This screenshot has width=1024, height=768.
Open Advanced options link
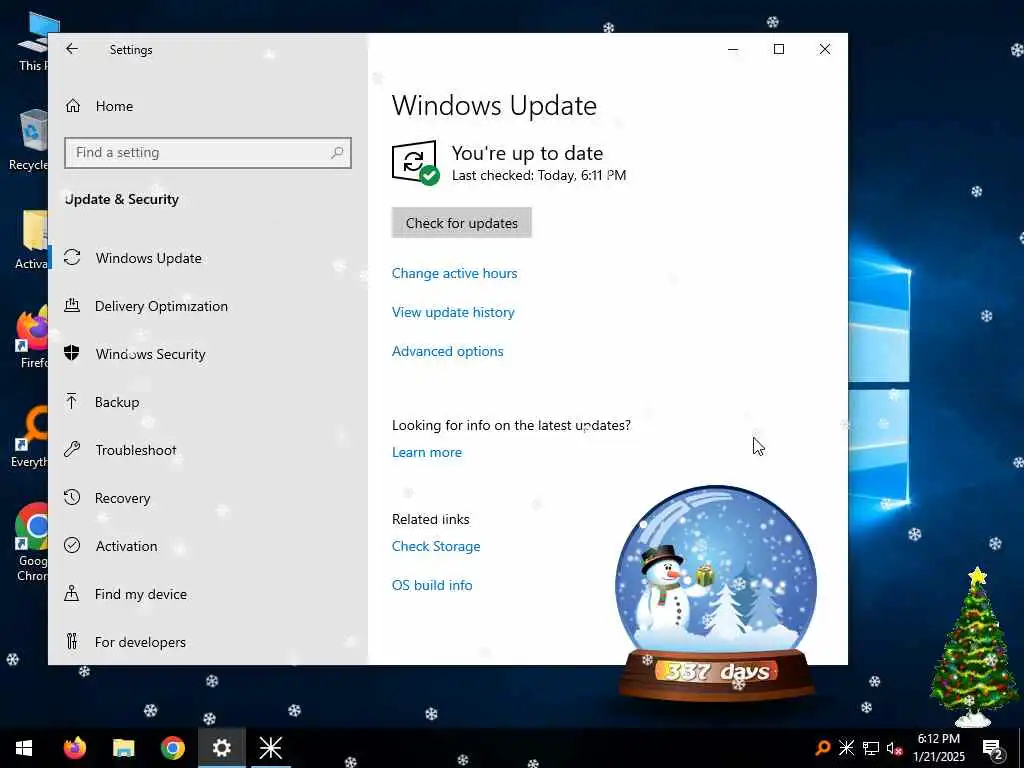(447, 351)
